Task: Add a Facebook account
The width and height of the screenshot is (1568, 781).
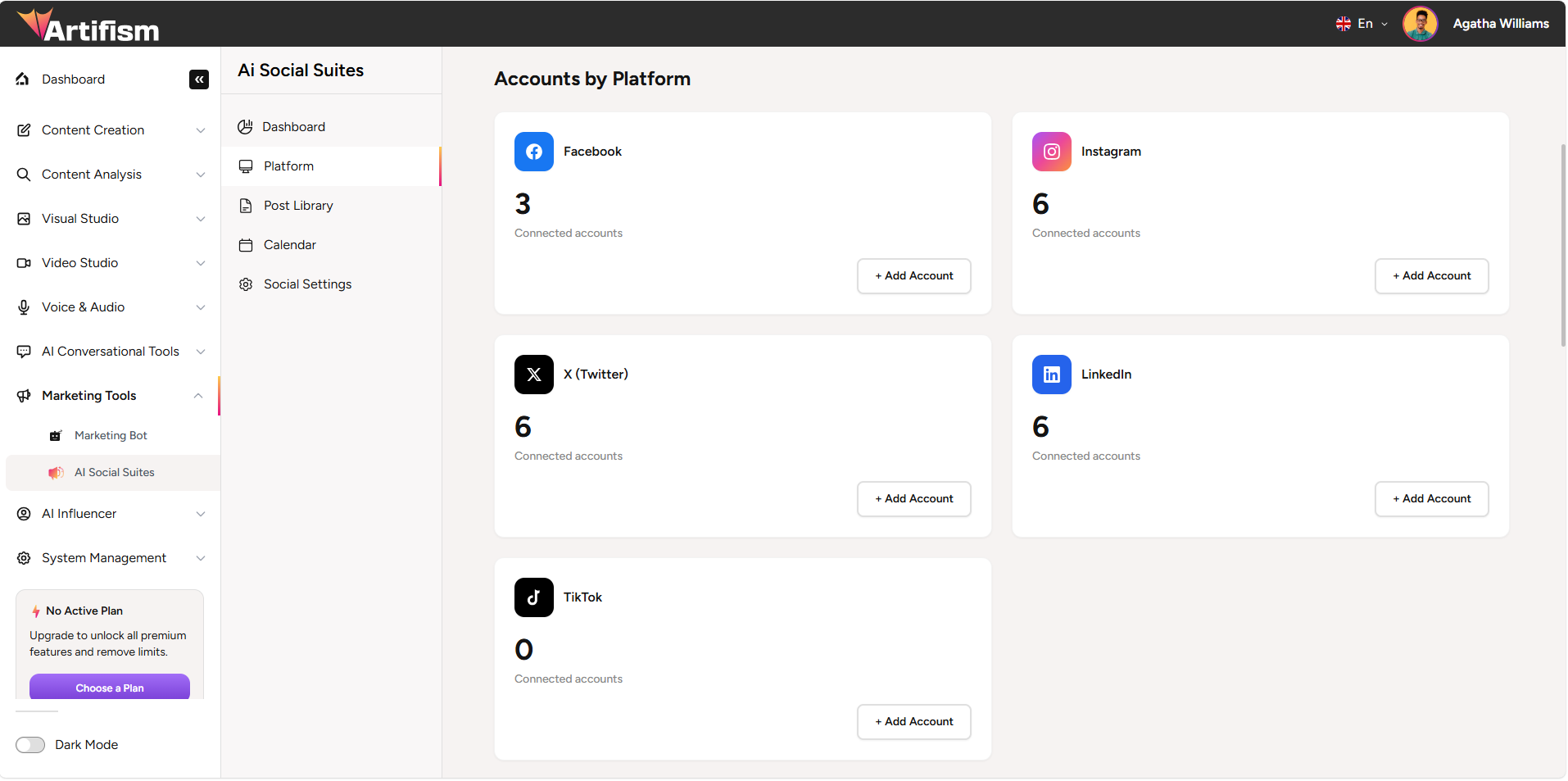Action: click(913, 276)
